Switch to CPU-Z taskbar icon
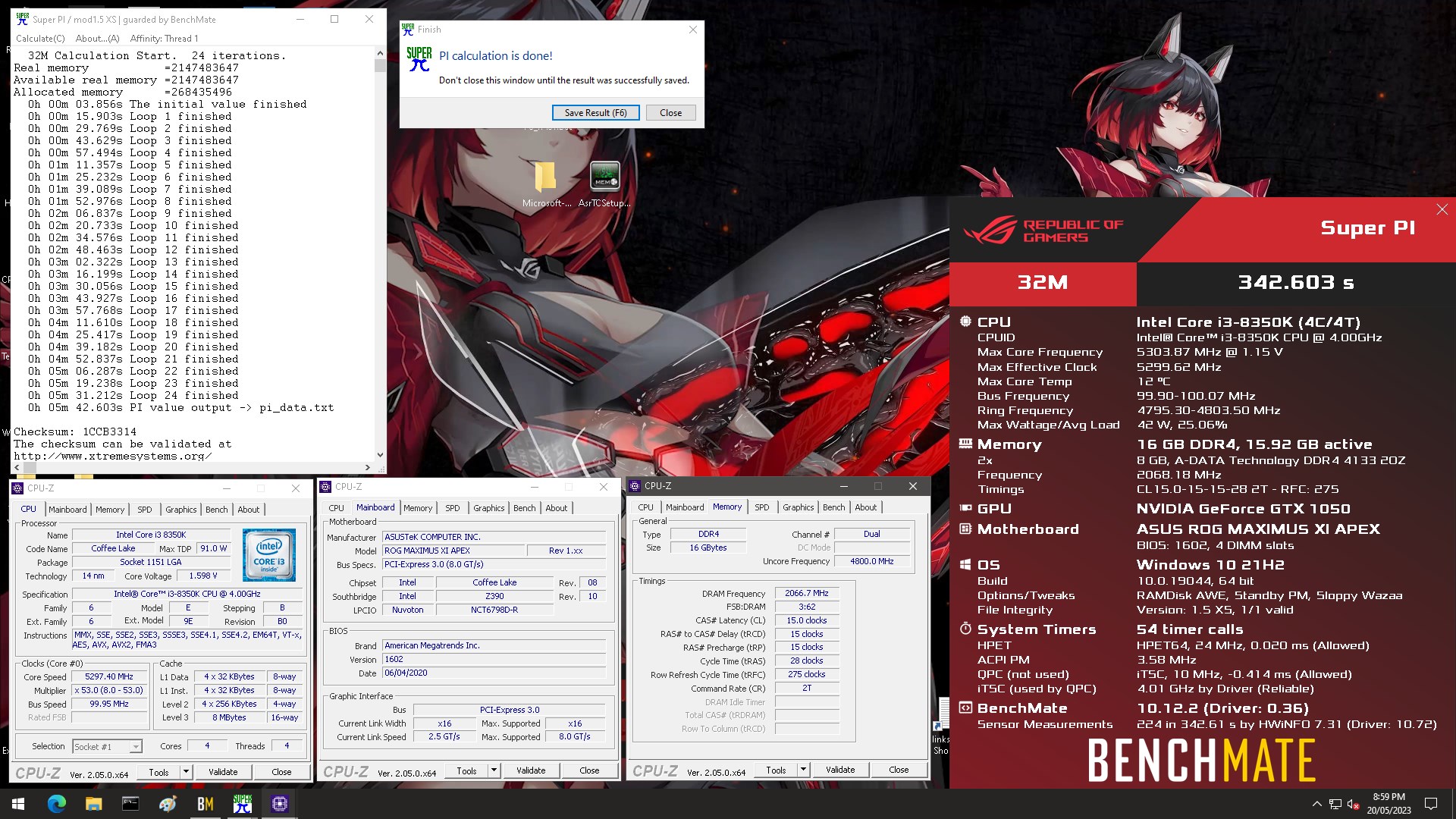The height and width of the screenshot is (819, 1456). click(280, 804)
